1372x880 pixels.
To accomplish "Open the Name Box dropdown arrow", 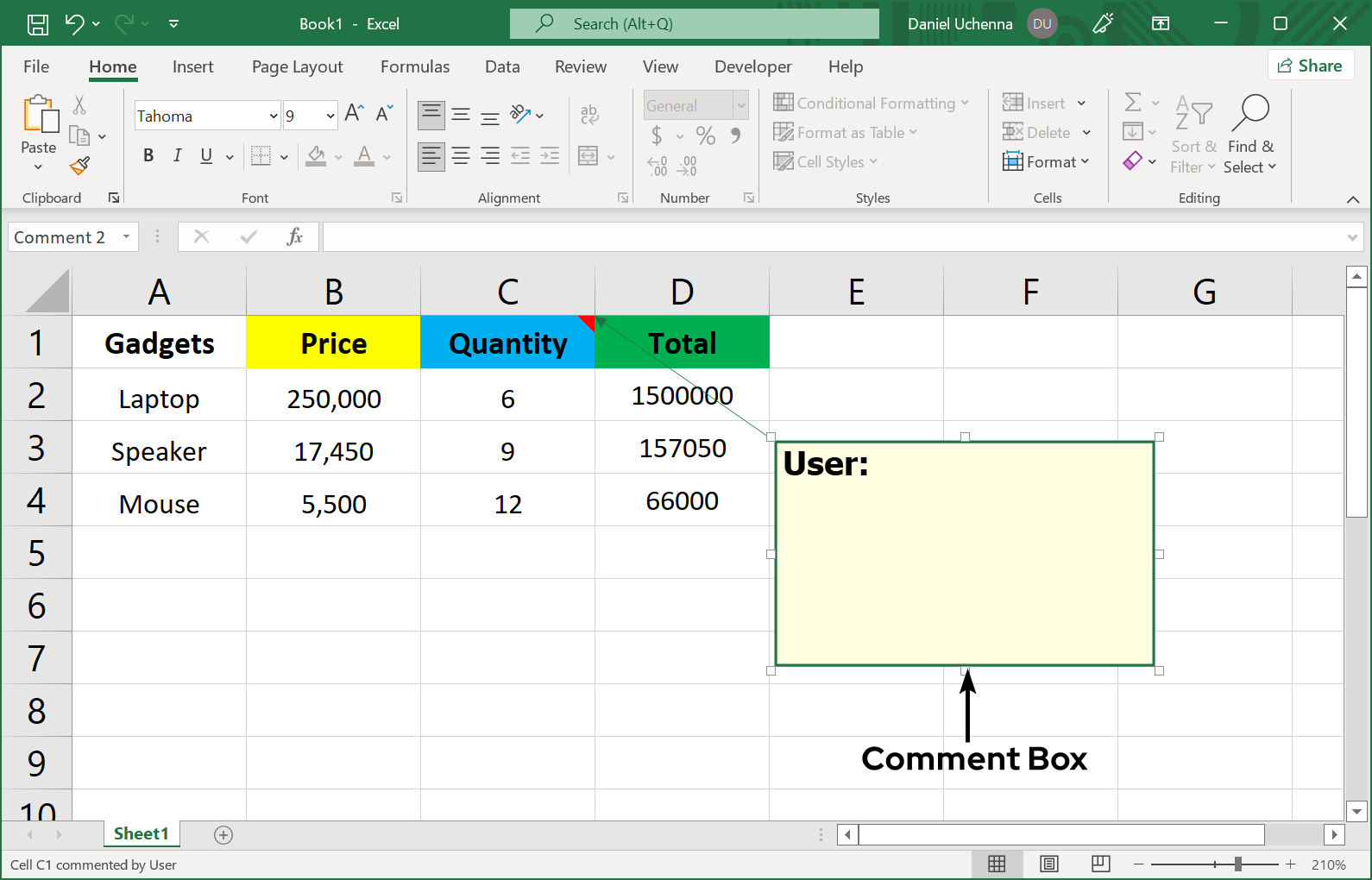I will 127,236.
